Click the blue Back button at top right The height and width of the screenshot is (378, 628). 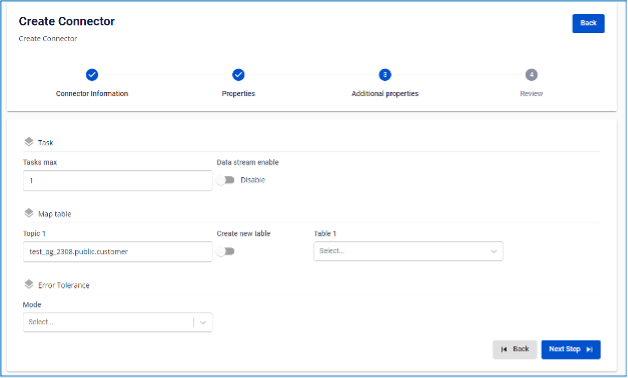tap(588, 23)
